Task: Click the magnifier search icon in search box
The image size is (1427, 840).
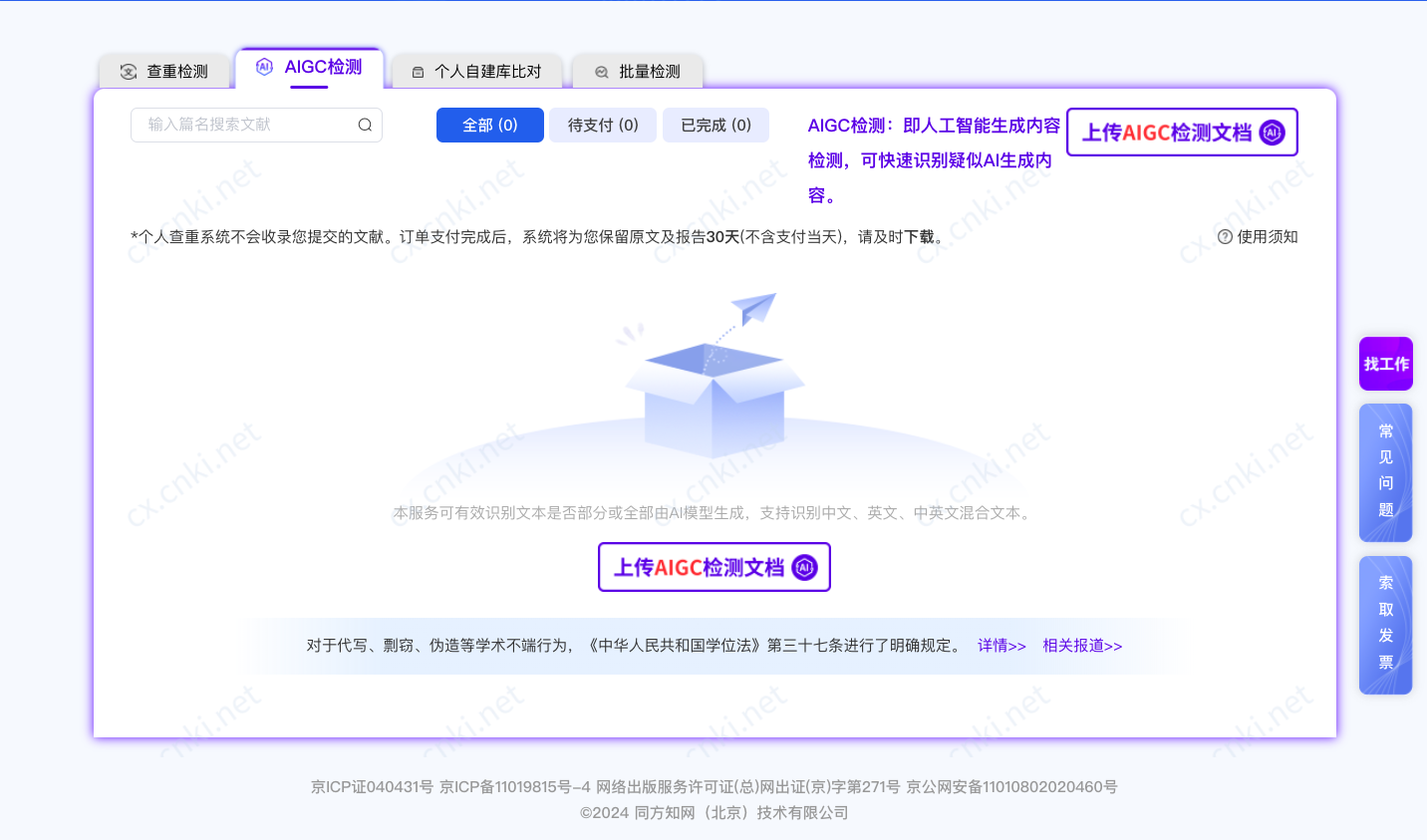Action: (365, 125)
